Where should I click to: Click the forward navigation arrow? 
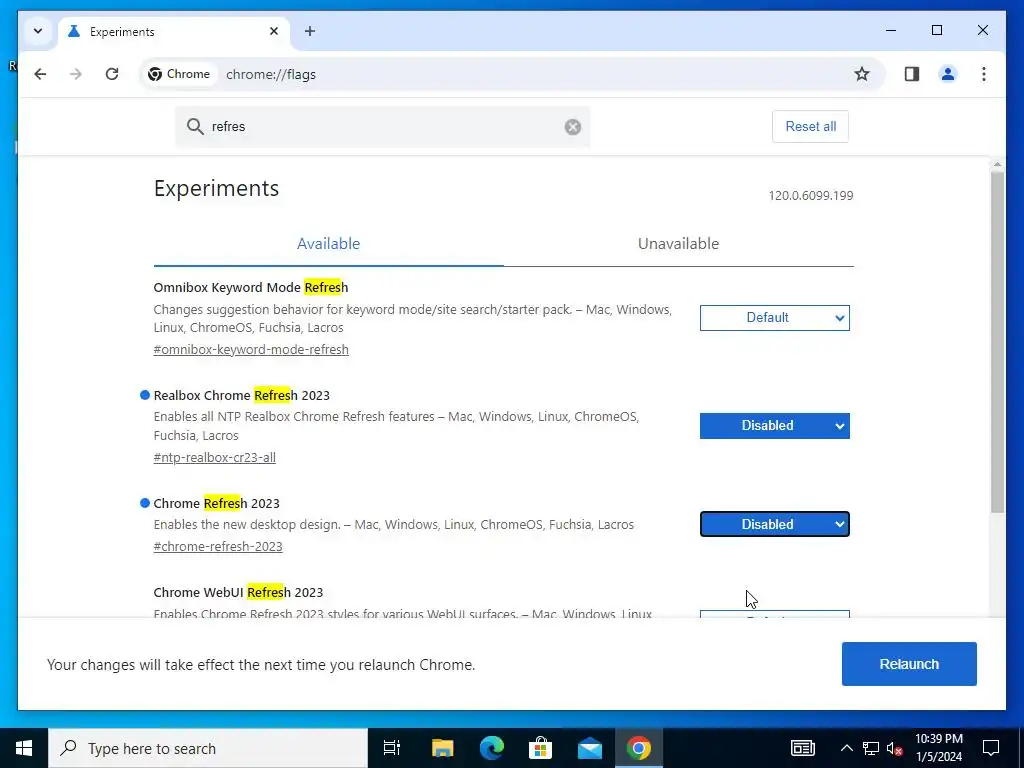76,74
